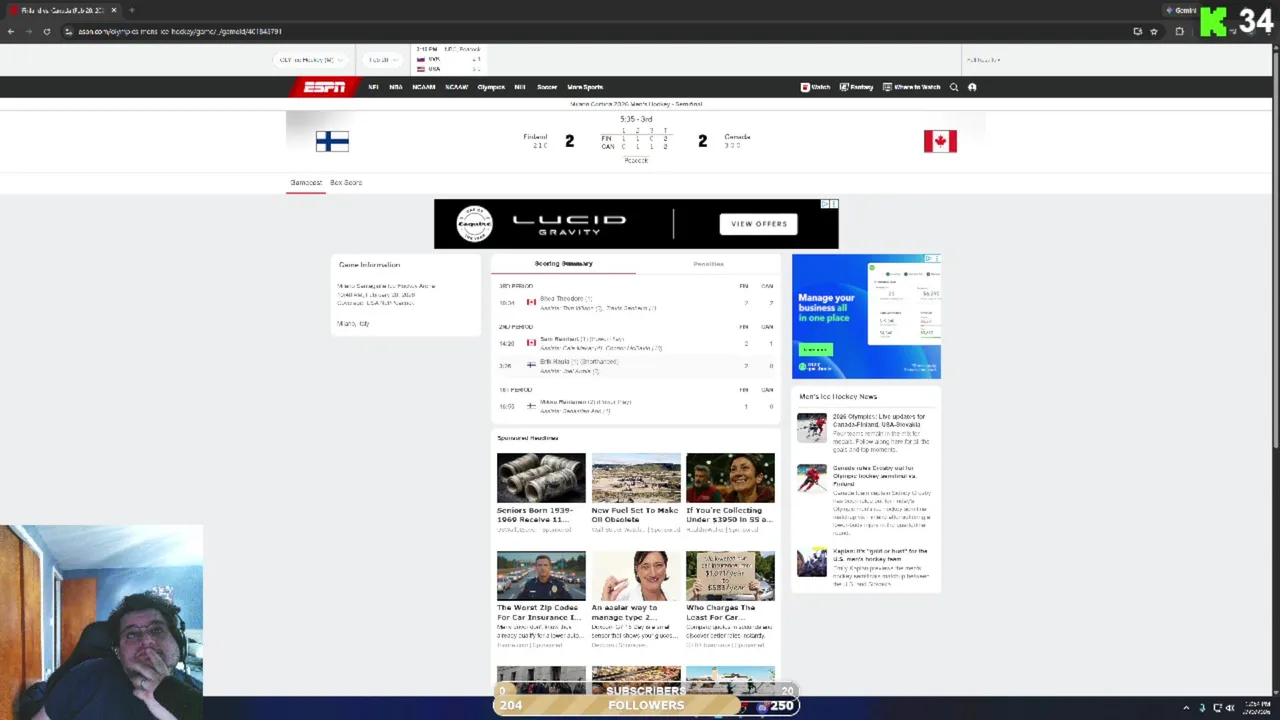Go back using browser back arrow
Screen dimensions: 1280x720
11,31
